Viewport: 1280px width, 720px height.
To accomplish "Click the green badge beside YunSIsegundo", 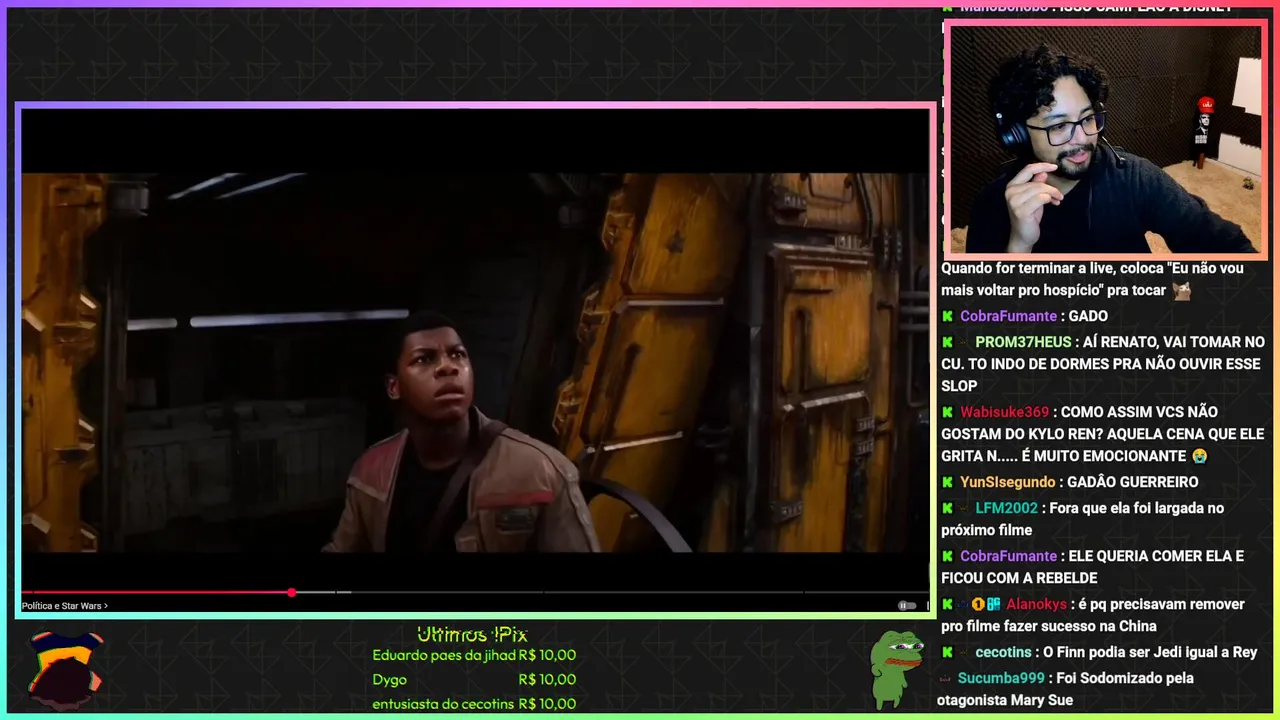I will tap(947, 482).
